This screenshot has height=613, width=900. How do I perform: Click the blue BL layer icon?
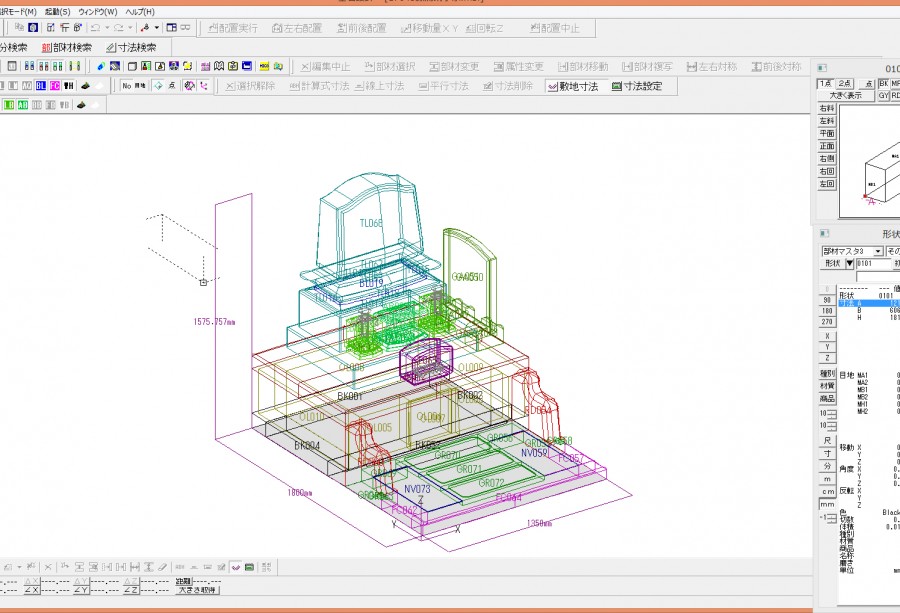pos(41,86)
